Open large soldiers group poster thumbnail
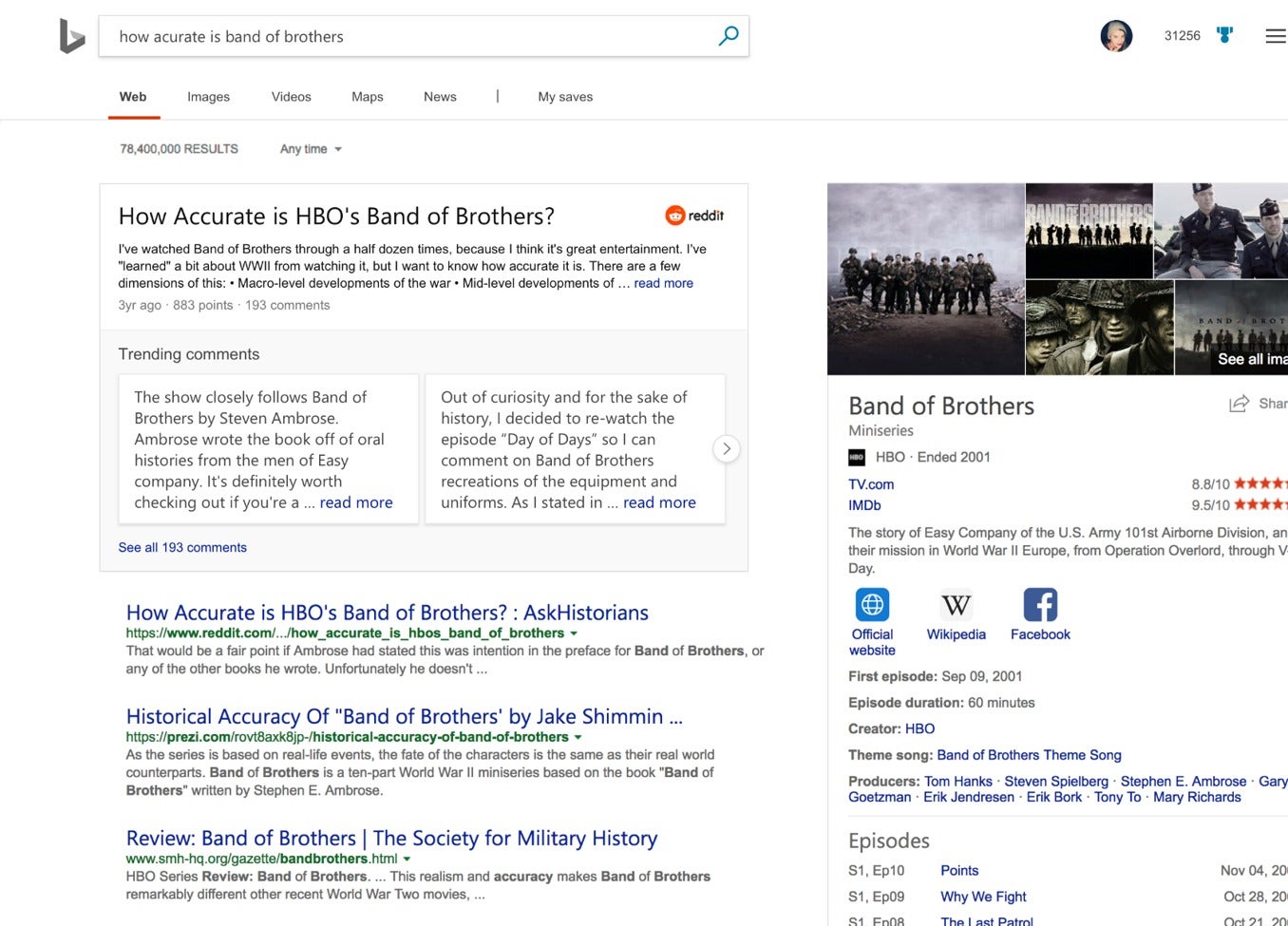This screenshot has height=926, width=1288. (925, 279)
